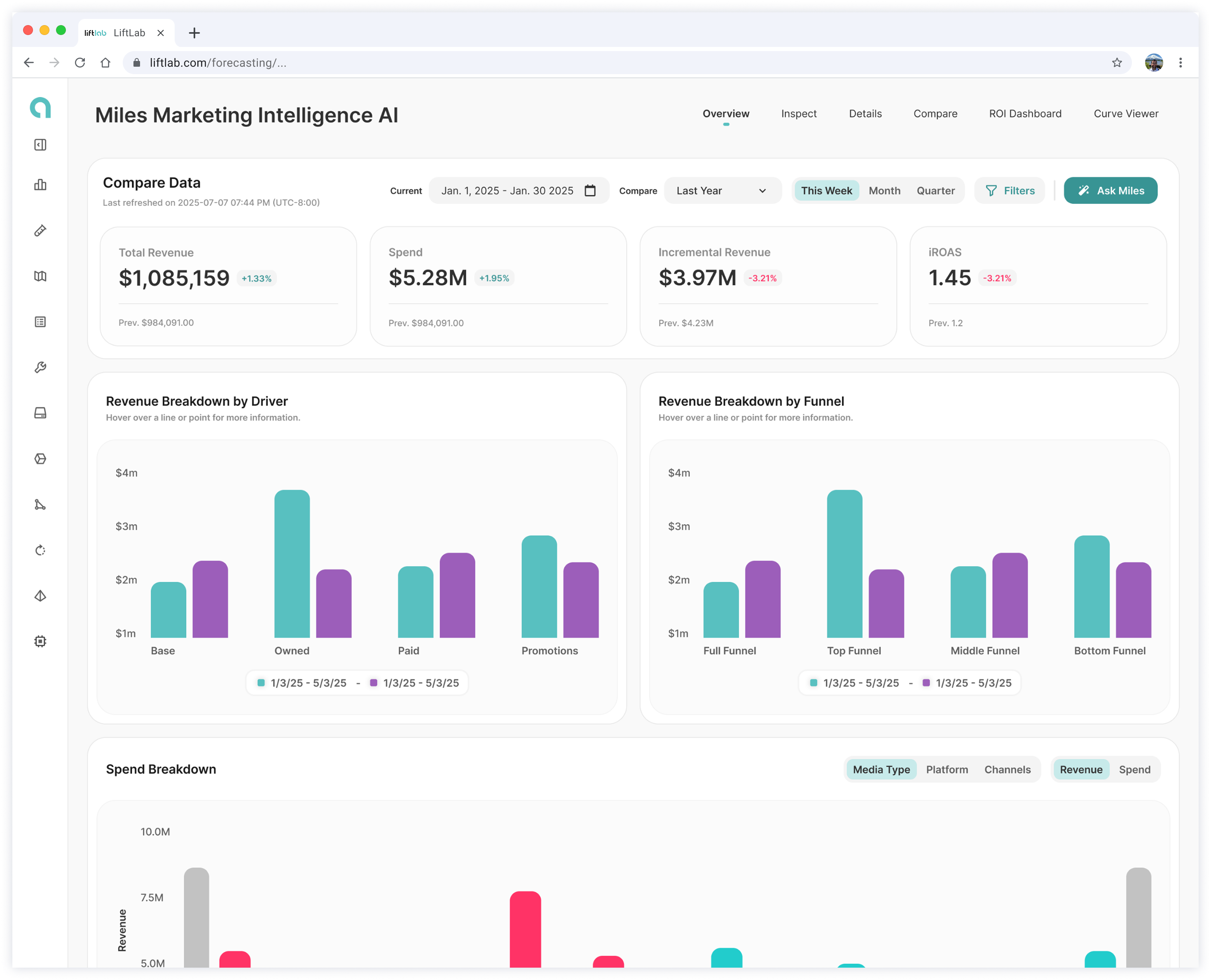Open the map icon in sidebar
This screenshot has height=980, width=1211.
[x=40, y=276]
